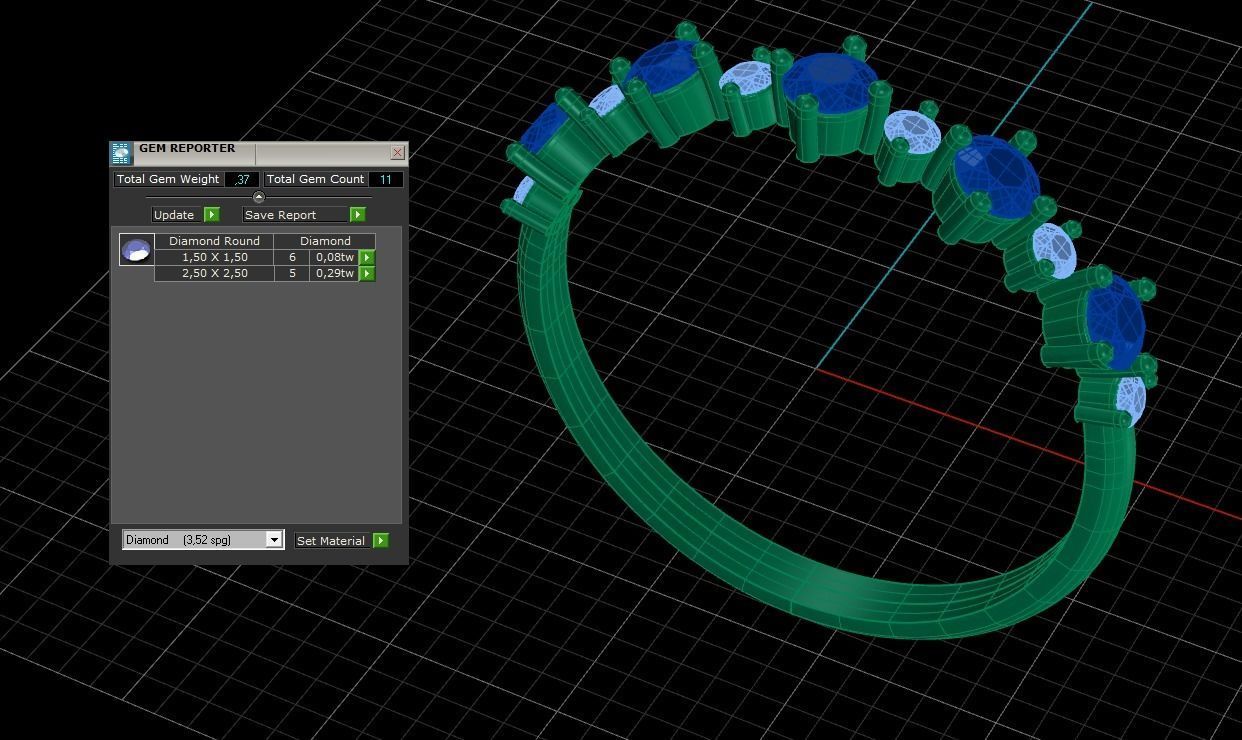
Task: Click the Total Gem Count value field
Action: (385, 179)
